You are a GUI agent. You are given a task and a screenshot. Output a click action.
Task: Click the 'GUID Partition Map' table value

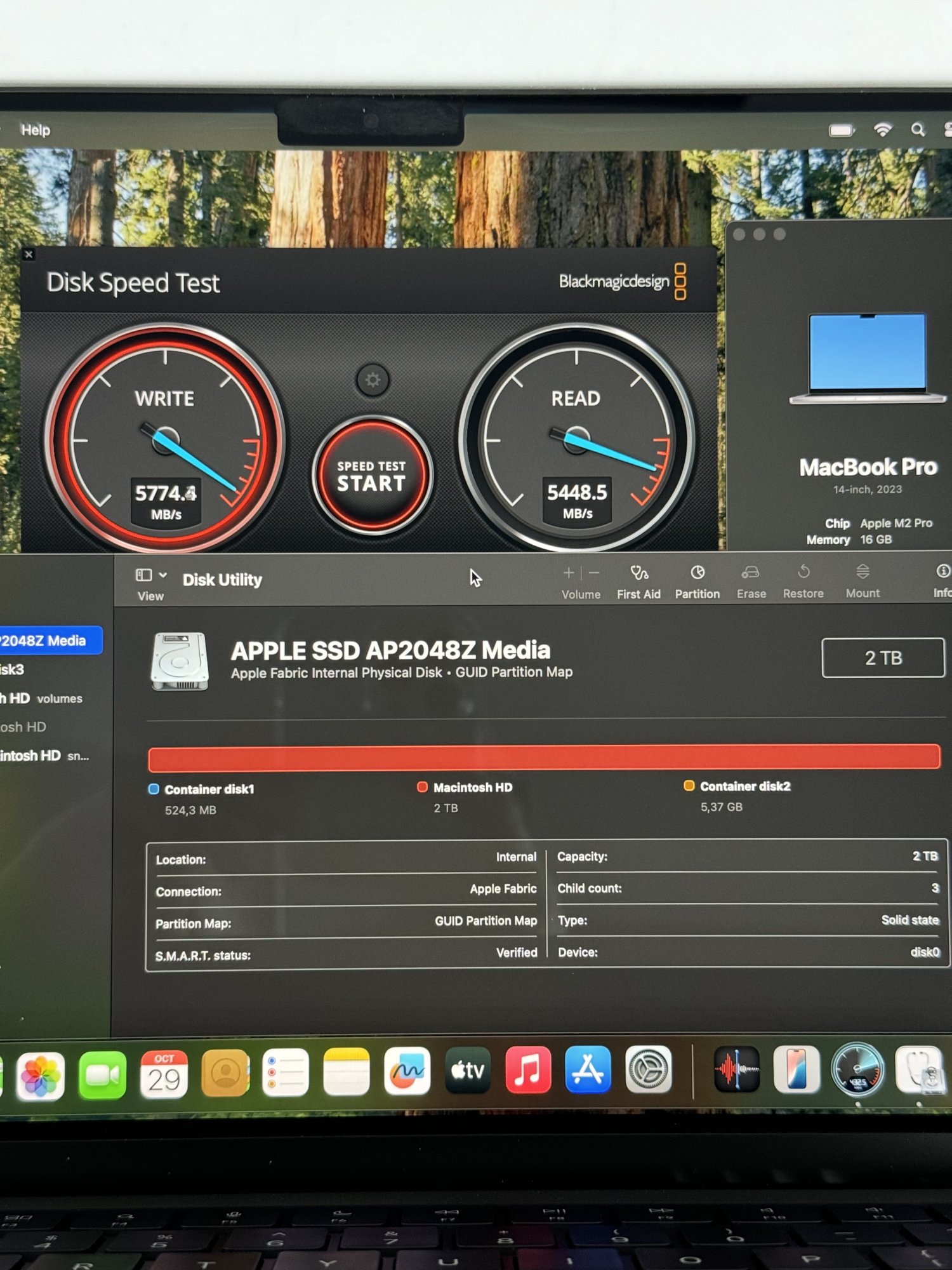click(x=486, y=920)
